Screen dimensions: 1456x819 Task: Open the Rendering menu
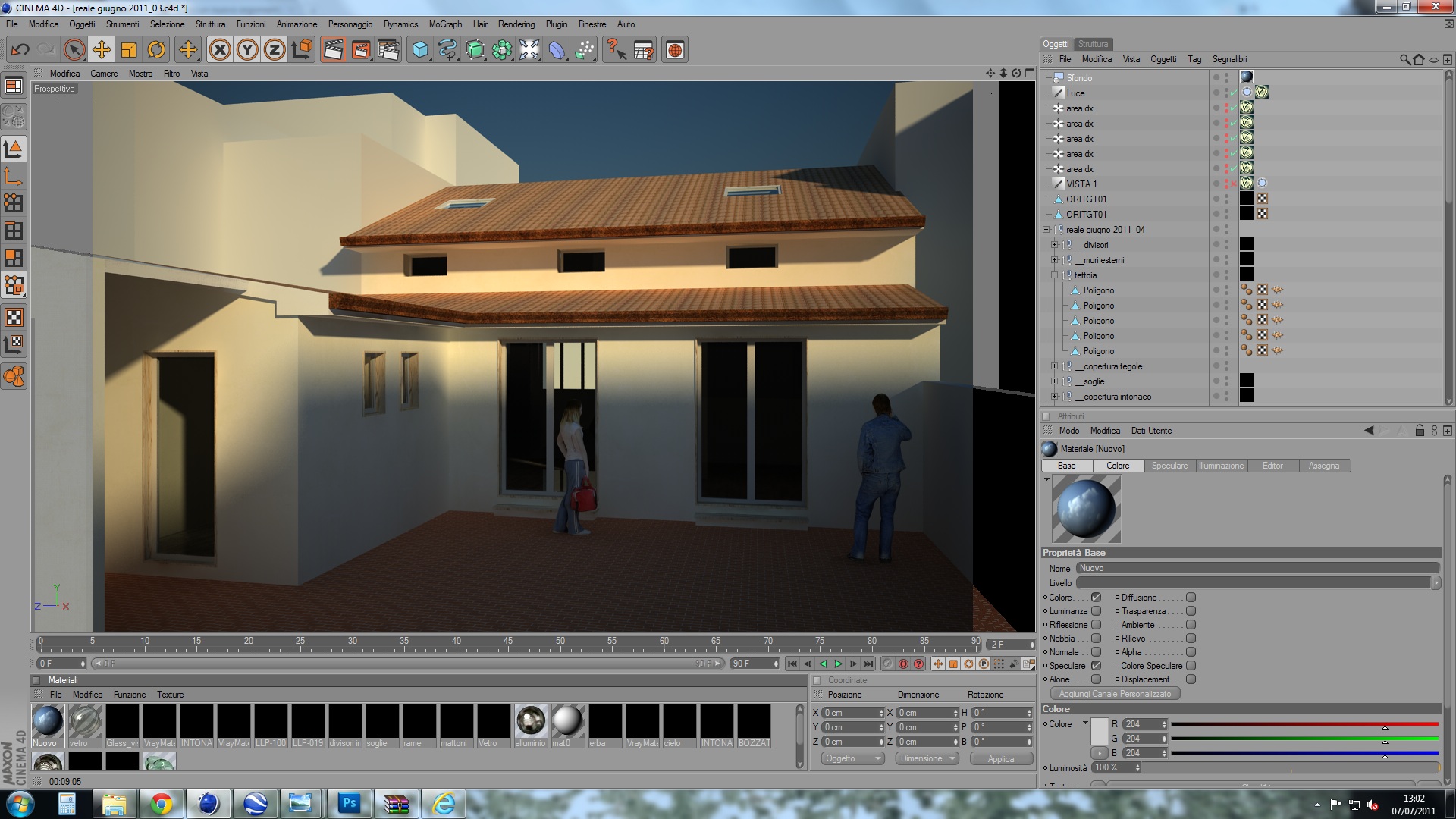[x=516, y=24]
